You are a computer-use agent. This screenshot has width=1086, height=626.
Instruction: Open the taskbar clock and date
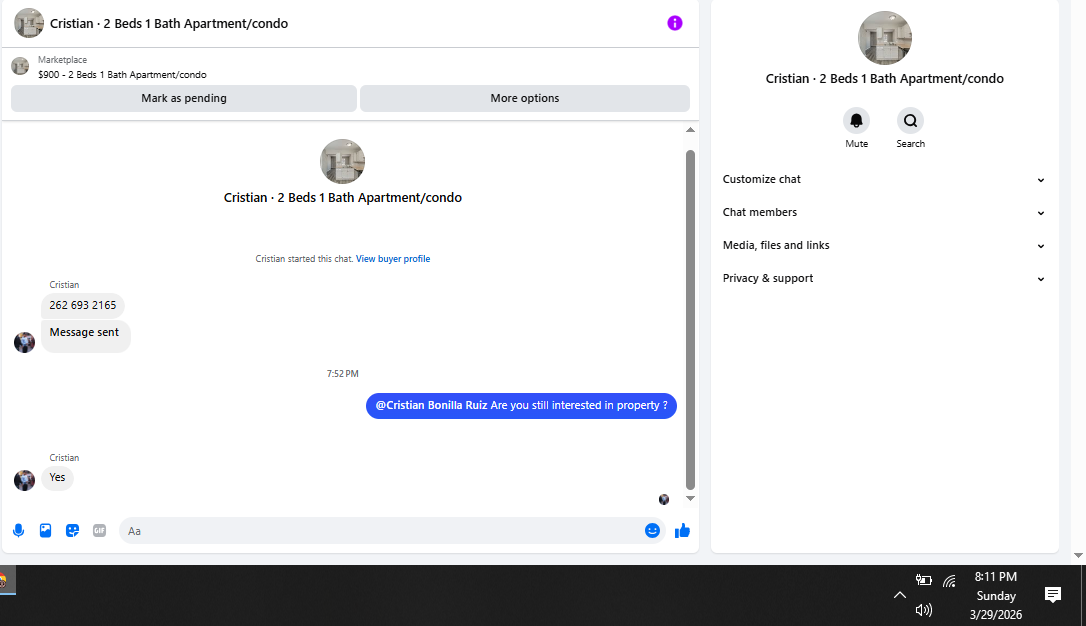(x=995, y=596)
